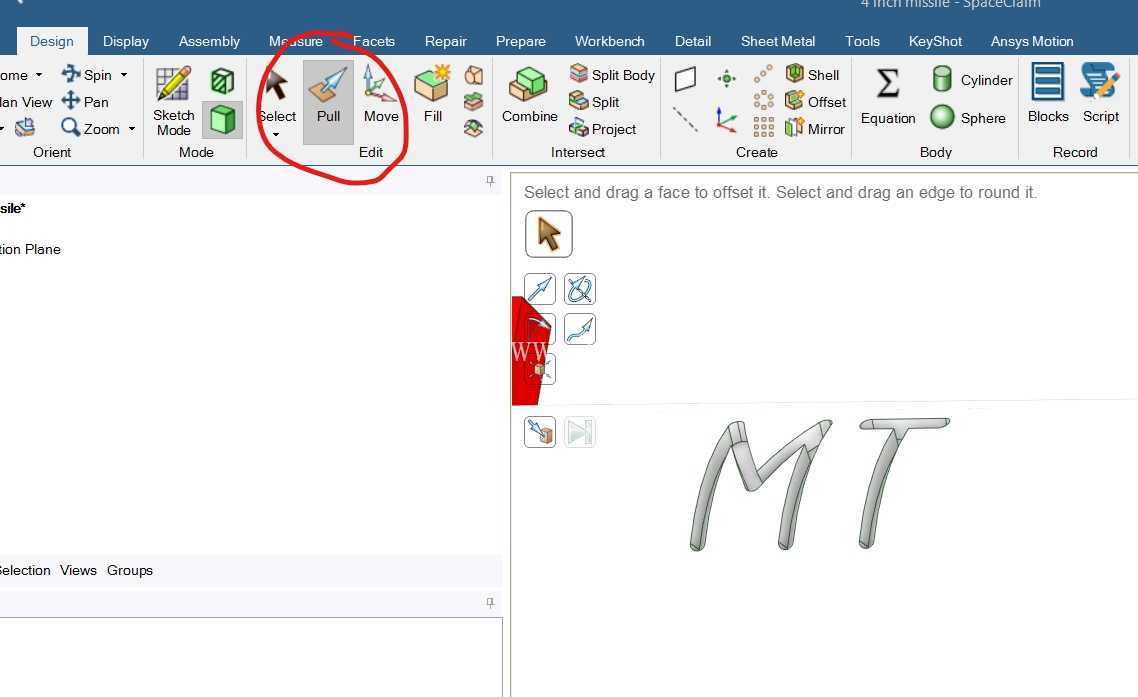Click the Circular Pattern icon

click(763, 100)
